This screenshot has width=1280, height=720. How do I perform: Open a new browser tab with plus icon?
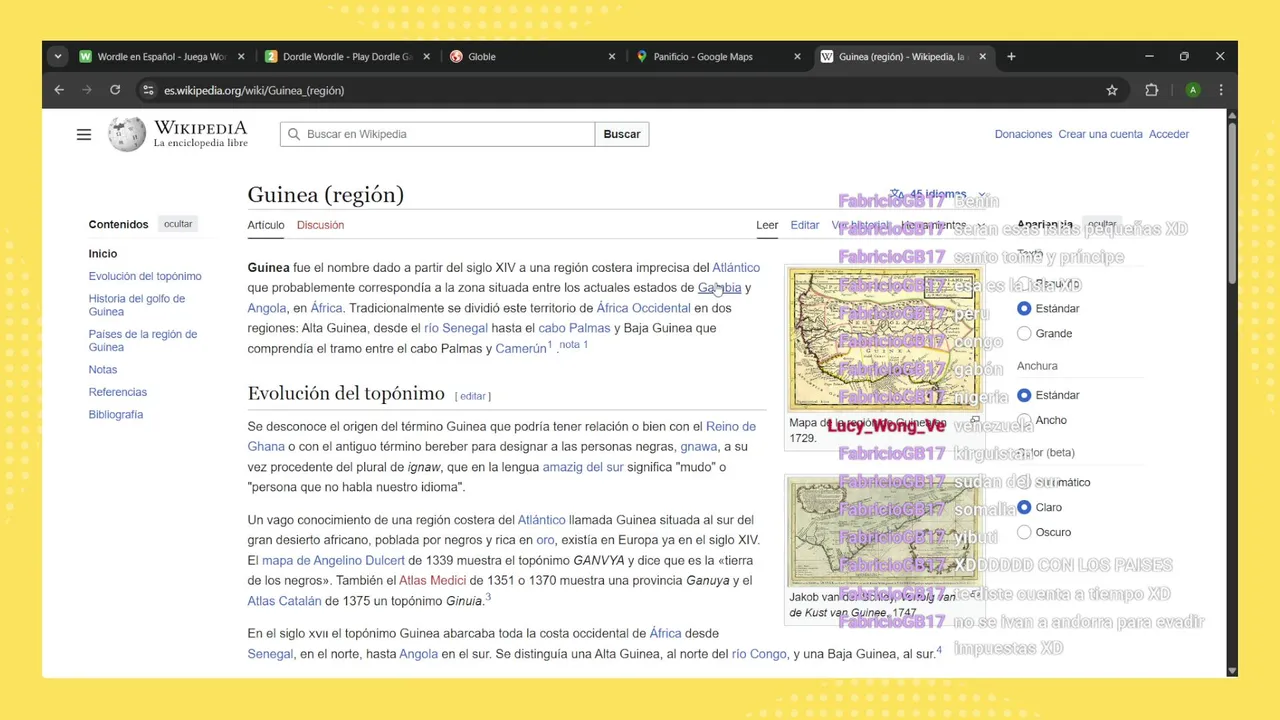click(x=1011, y=57)
